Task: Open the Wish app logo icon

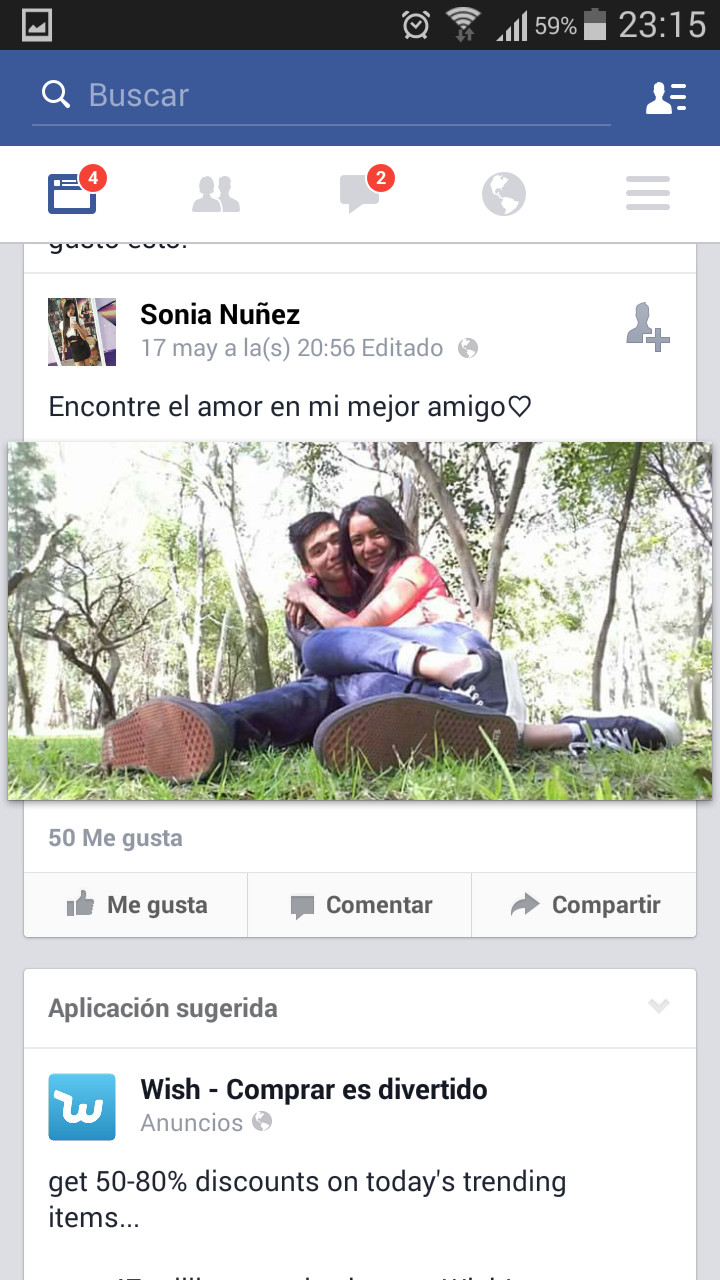Action: (x=82, y=1107)
